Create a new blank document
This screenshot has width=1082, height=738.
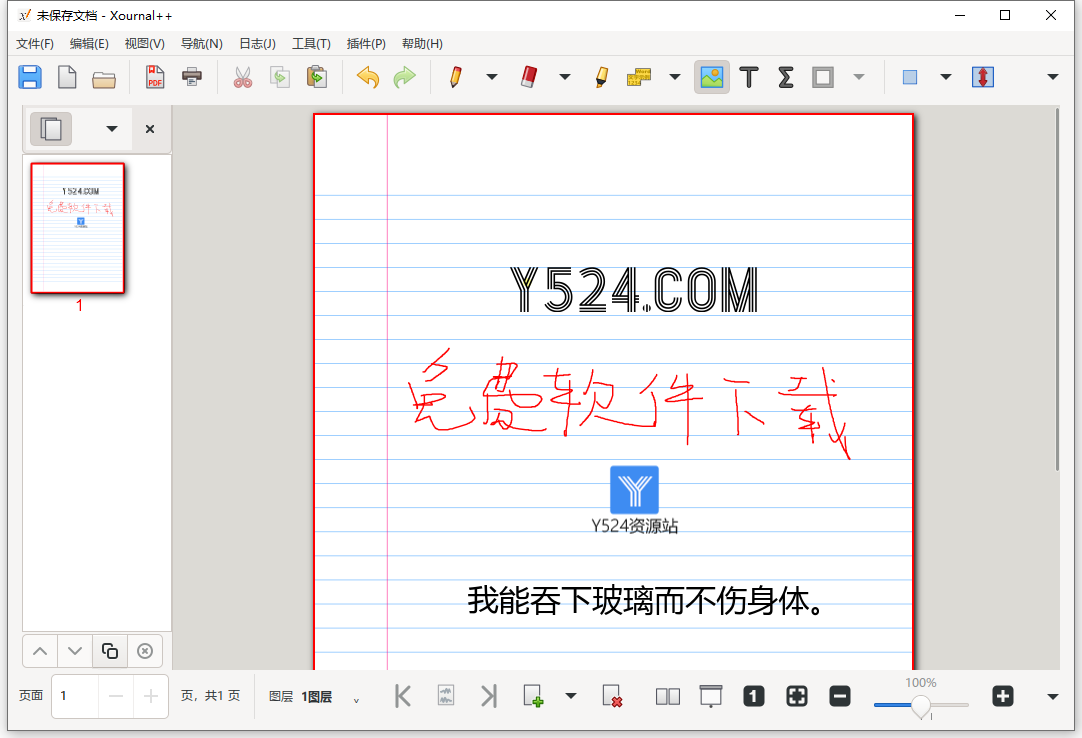coord(67,77)
